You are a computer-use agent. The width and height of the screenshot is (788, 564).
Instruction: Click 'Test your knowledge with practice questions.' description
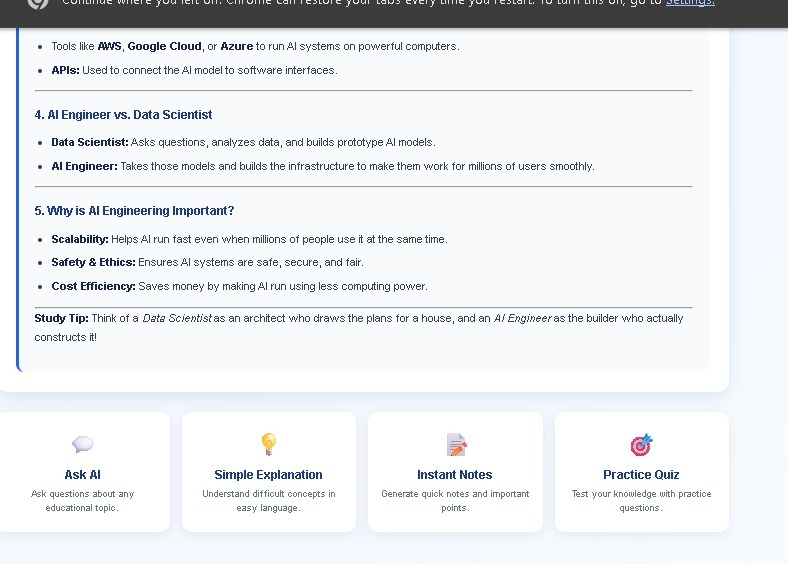641,501
